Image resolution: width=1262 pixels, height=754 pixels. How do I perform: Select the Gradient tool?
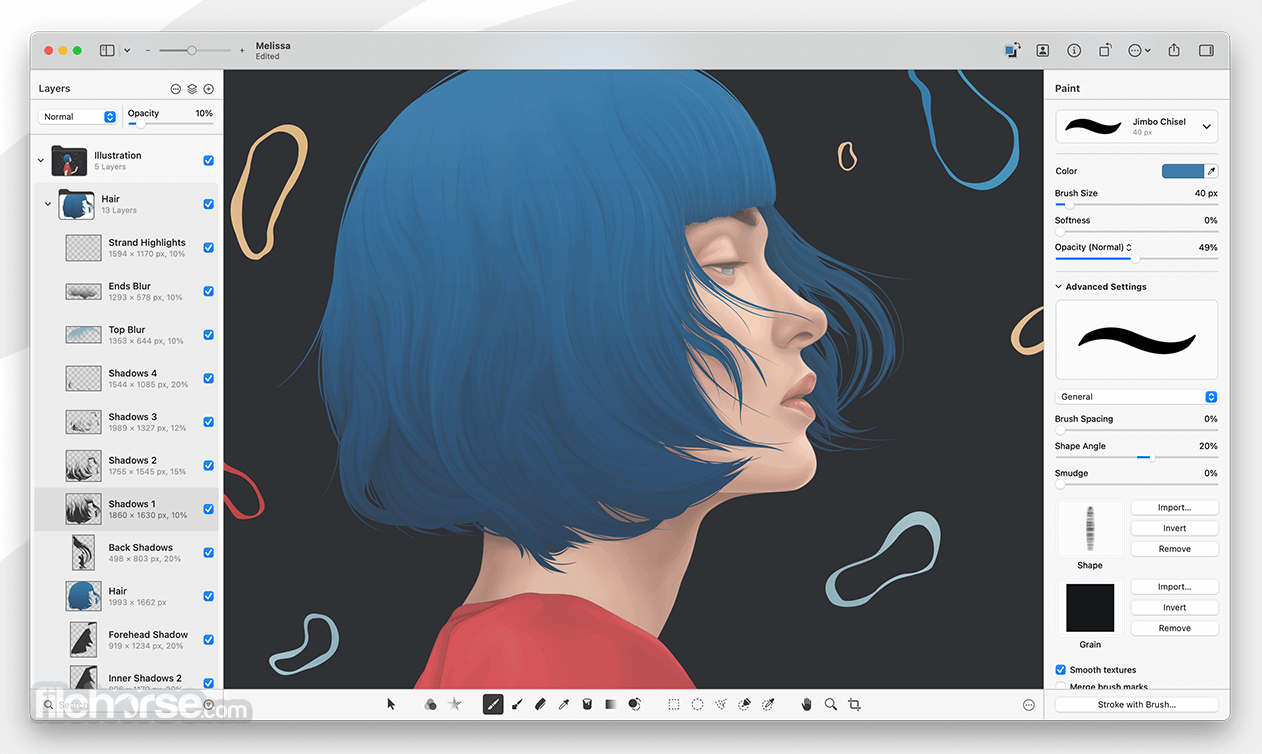pyautogui.click(x=611, y=704)
